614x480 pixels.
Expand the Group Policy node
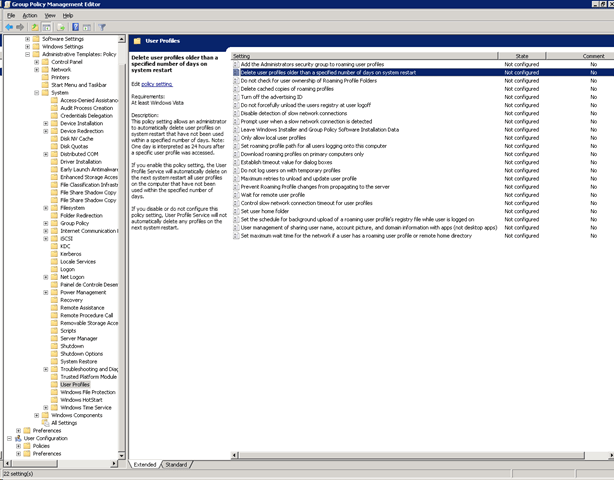click(45, 223)
